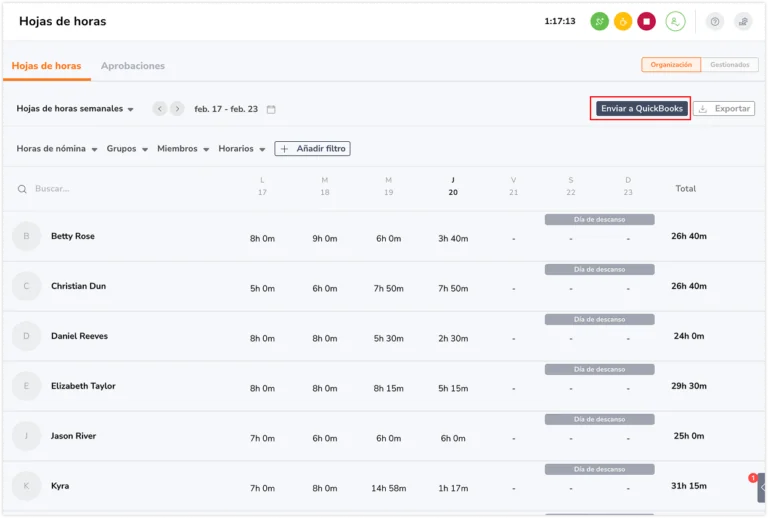Click Kyra's Día de descanso label
768x518 pixels.
pyautogui.click(x=600, y=469)
